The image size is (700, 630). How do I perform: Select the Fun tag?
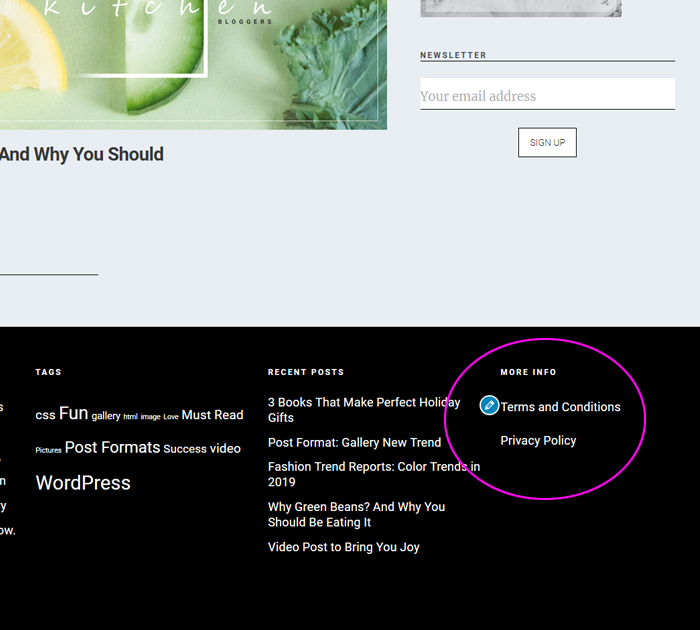(73, 413)
